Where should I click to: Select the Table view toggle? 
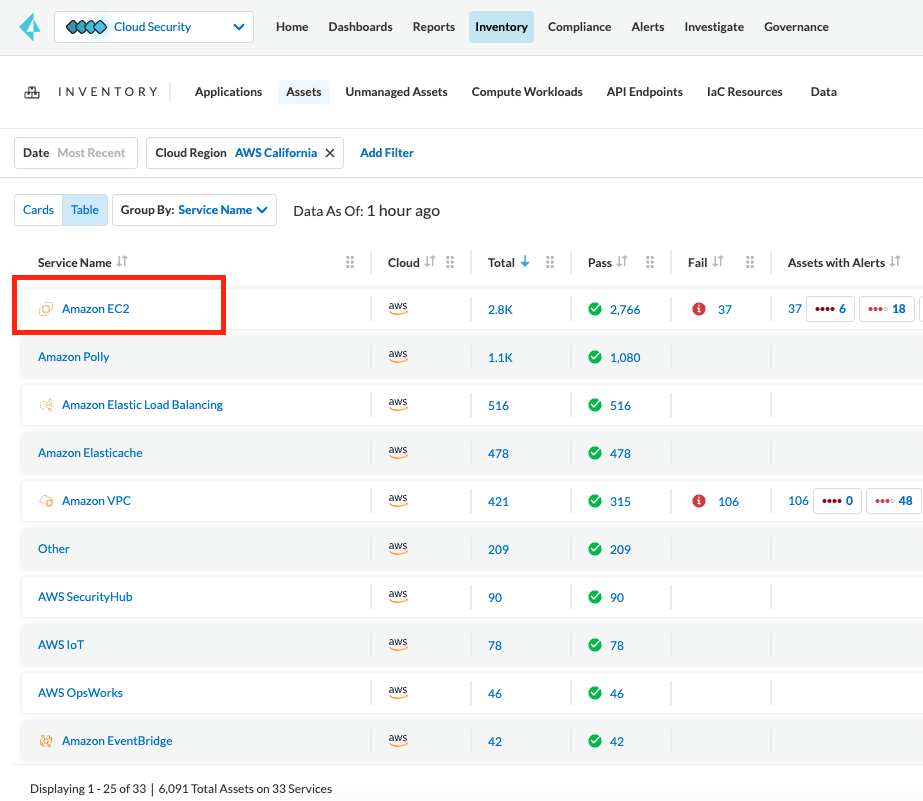(85, 210)
